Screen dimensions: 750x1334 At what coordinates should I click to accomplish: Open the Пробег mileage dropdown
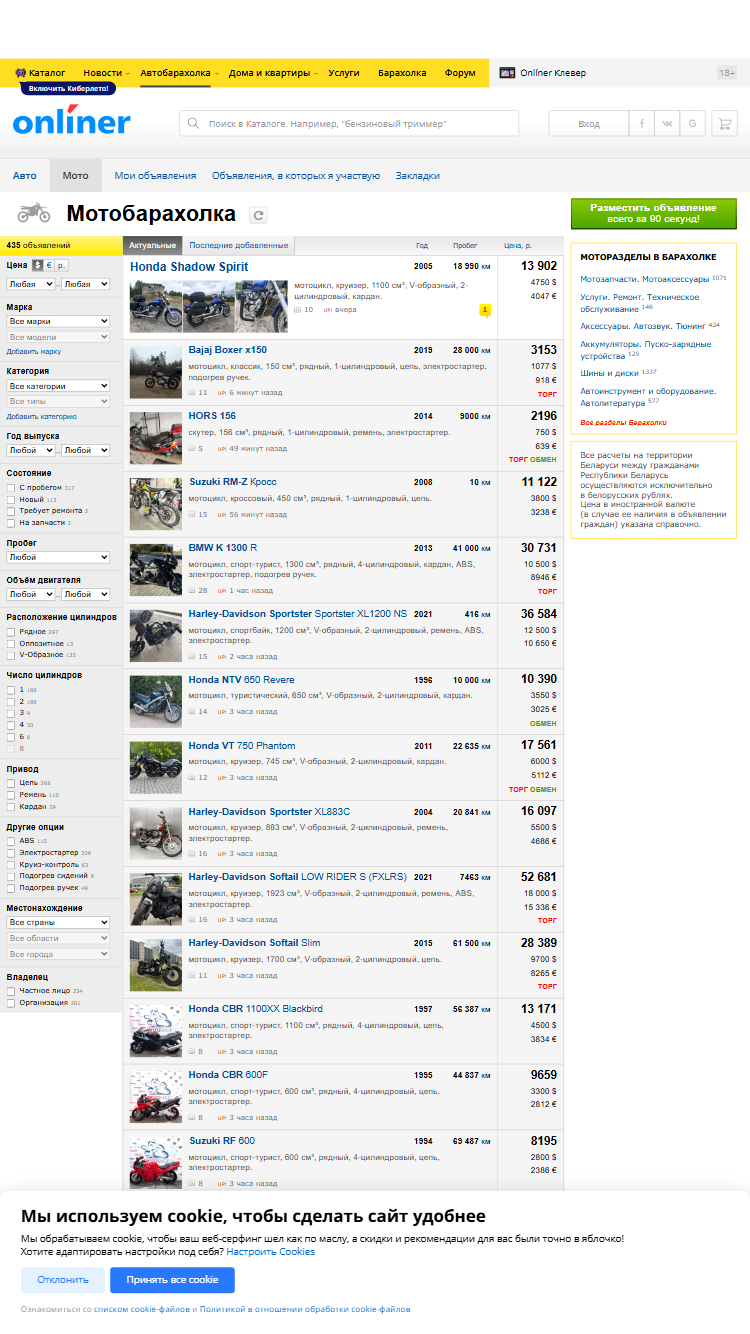[x=58, y=557]
